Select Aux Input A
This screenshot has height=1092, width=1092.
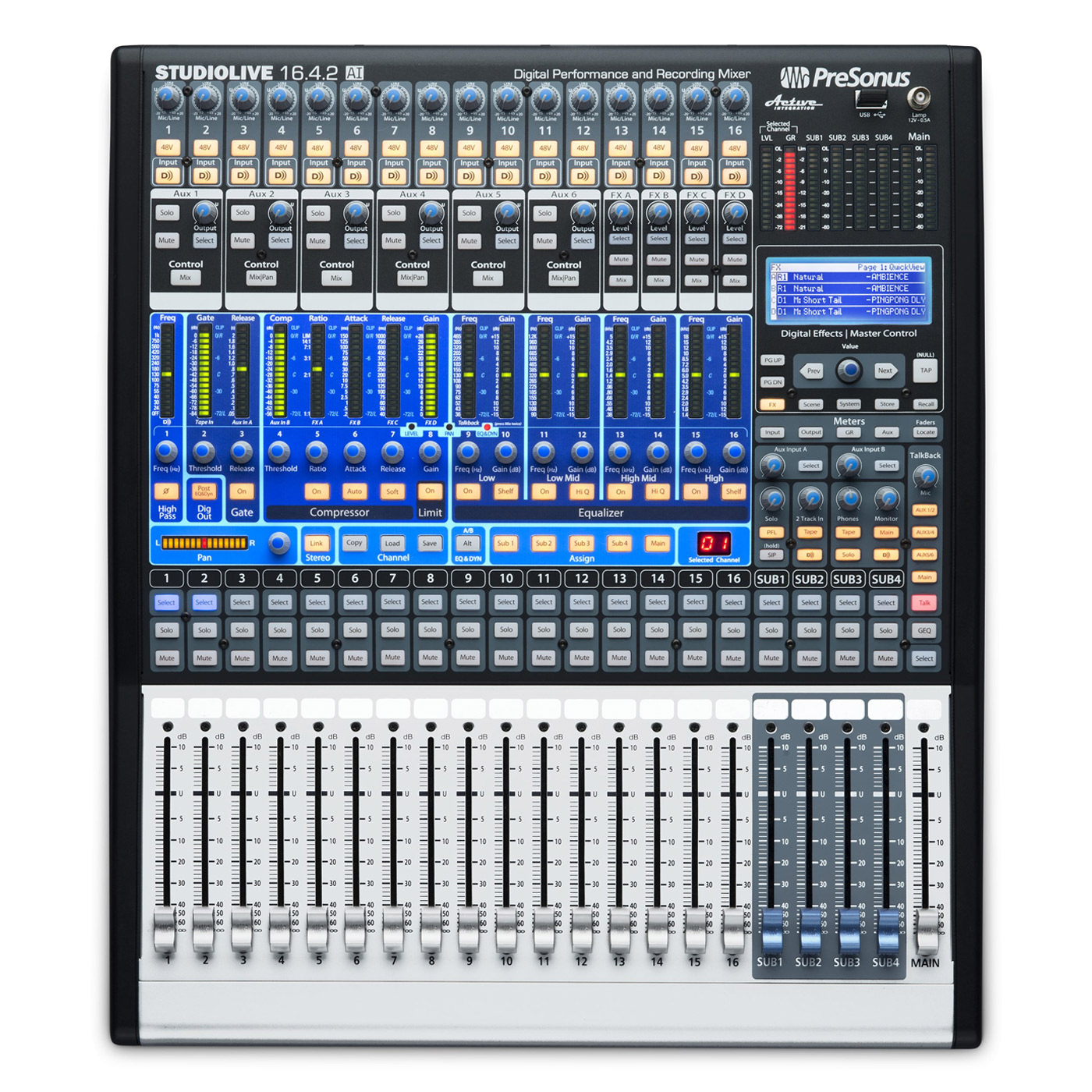[810, 466]
